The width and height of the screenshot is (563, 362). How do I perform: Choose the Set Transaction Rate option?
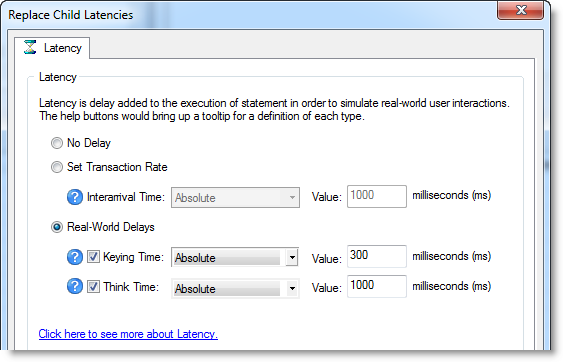click(x=56, y=167)
